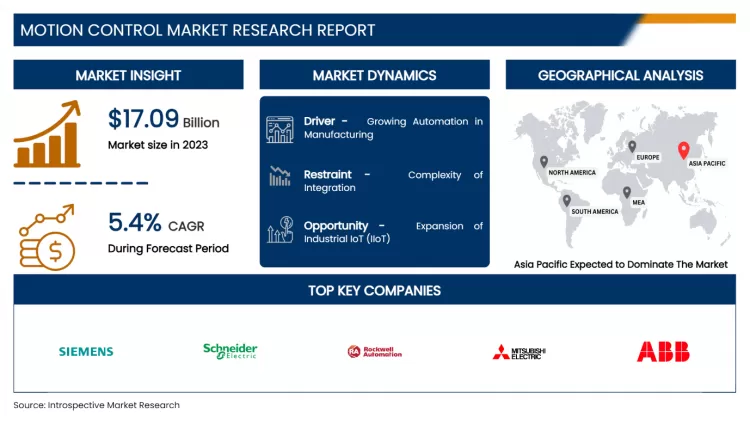Click the 5.4% CAGR value
This screenshot has width=750, height=425.
click(x=156, y=222)
